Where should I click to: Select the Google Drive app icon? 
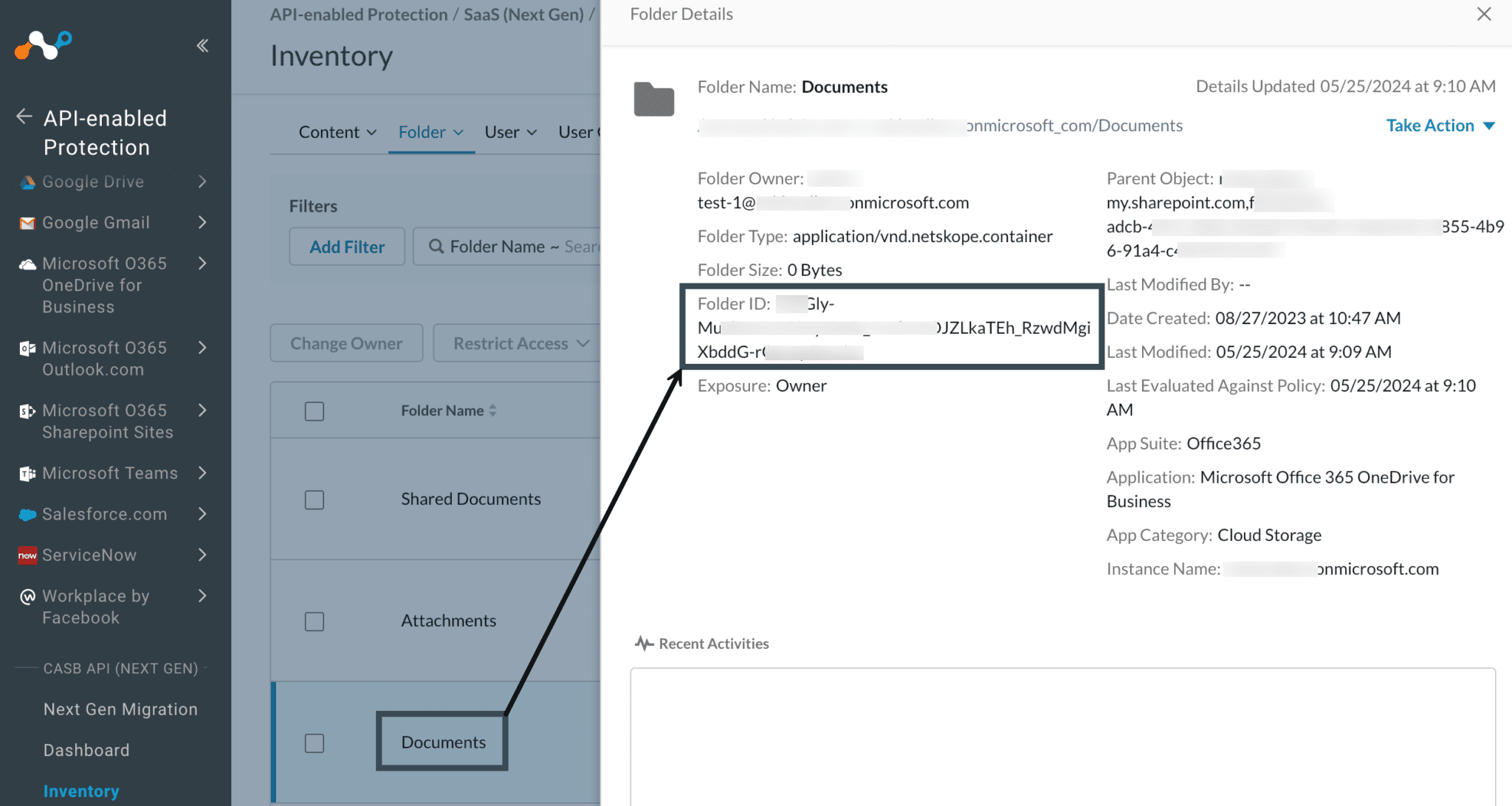(27, 182)
